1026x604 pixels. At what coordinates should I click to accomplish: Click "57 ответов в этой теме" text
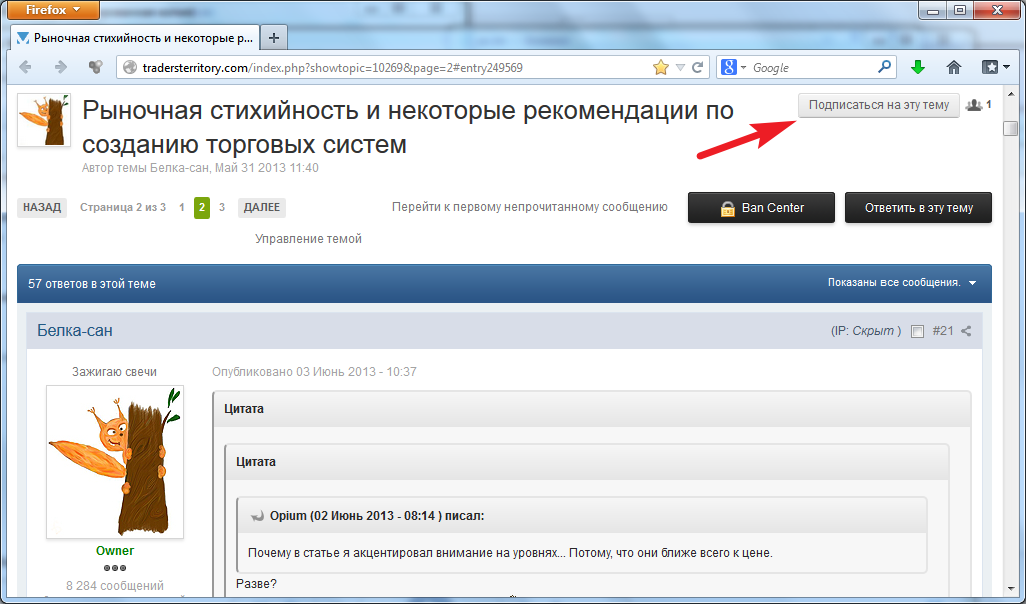point(92,284)
